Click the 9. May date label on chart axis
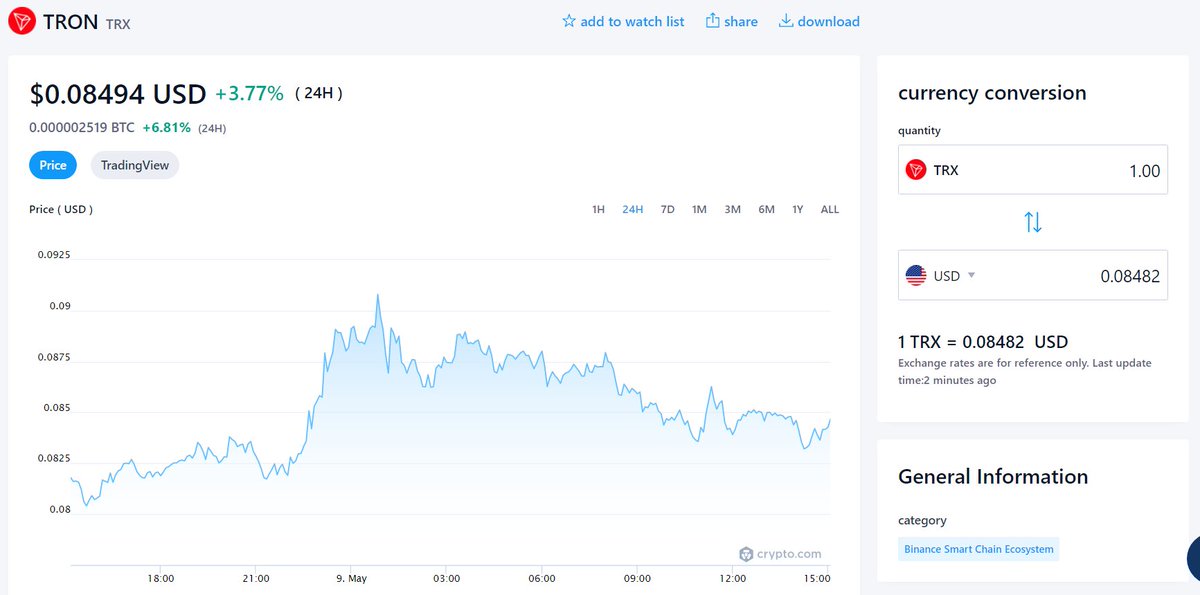Screen dimensions: 1200x595 (x=351, y=579)
